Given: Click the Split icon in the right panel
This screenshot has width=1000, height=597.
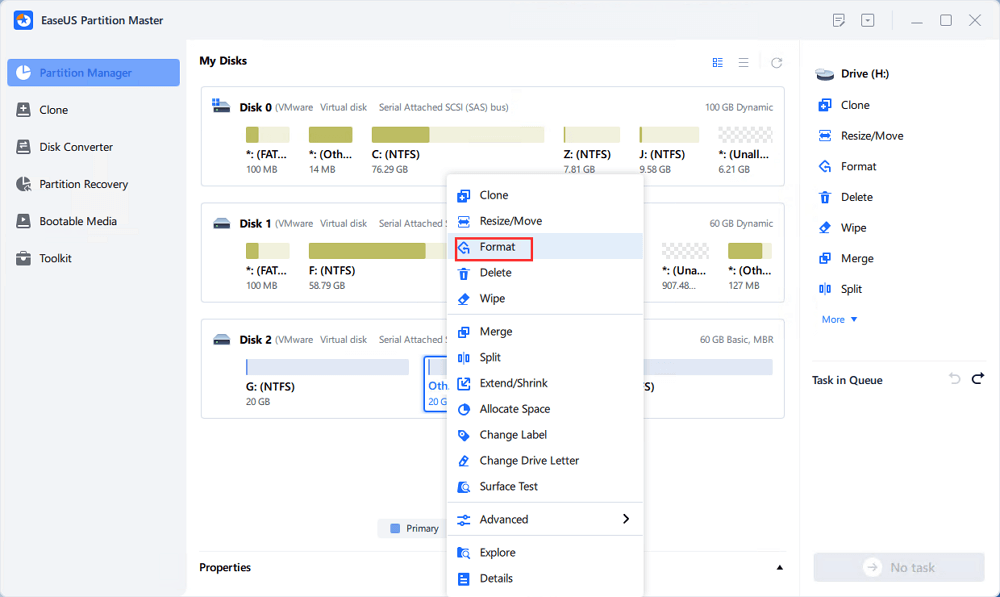Looking at the screenshot, I should pyautogui.click(x=825, y=289).
